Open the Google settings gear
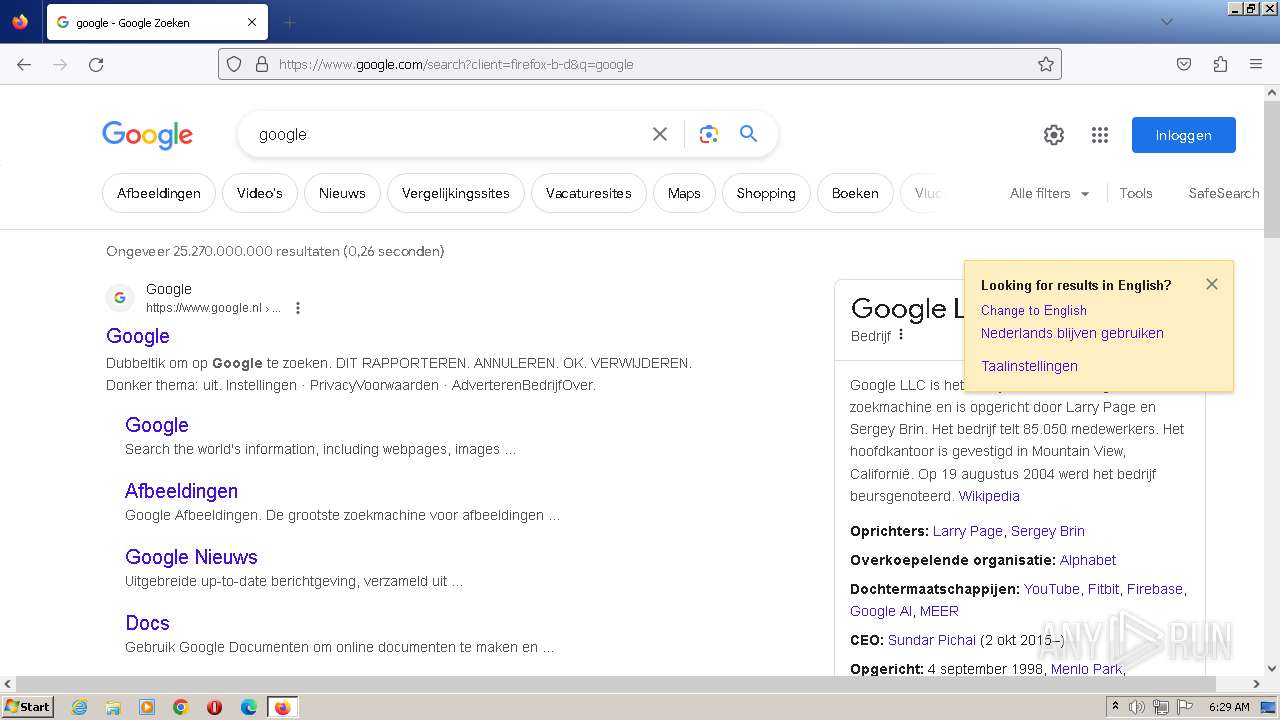1280x720 pixels. click(x=1054, y=135)
